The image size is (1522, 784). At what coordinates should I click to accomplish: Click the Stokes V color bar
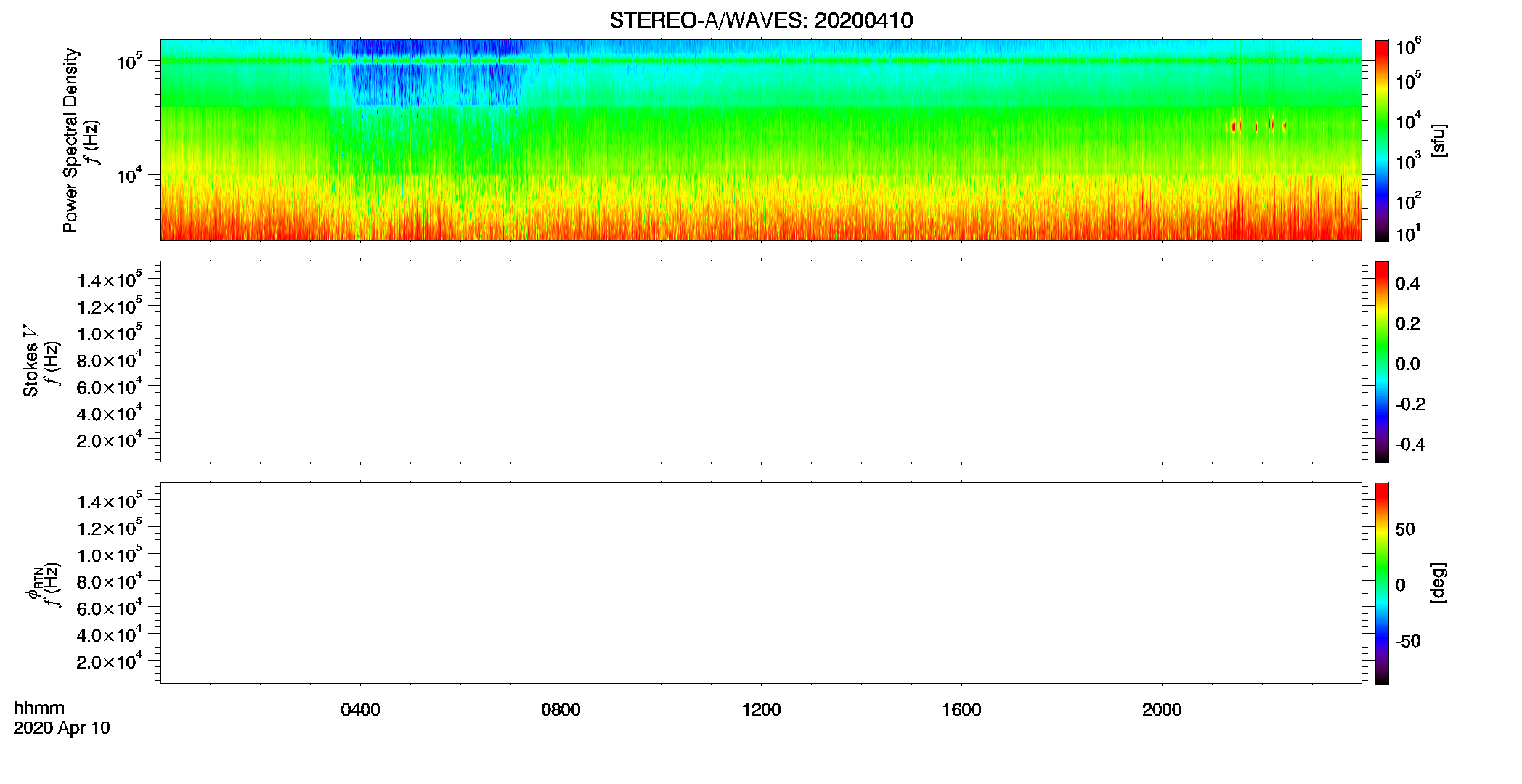tap(1382, 362)
